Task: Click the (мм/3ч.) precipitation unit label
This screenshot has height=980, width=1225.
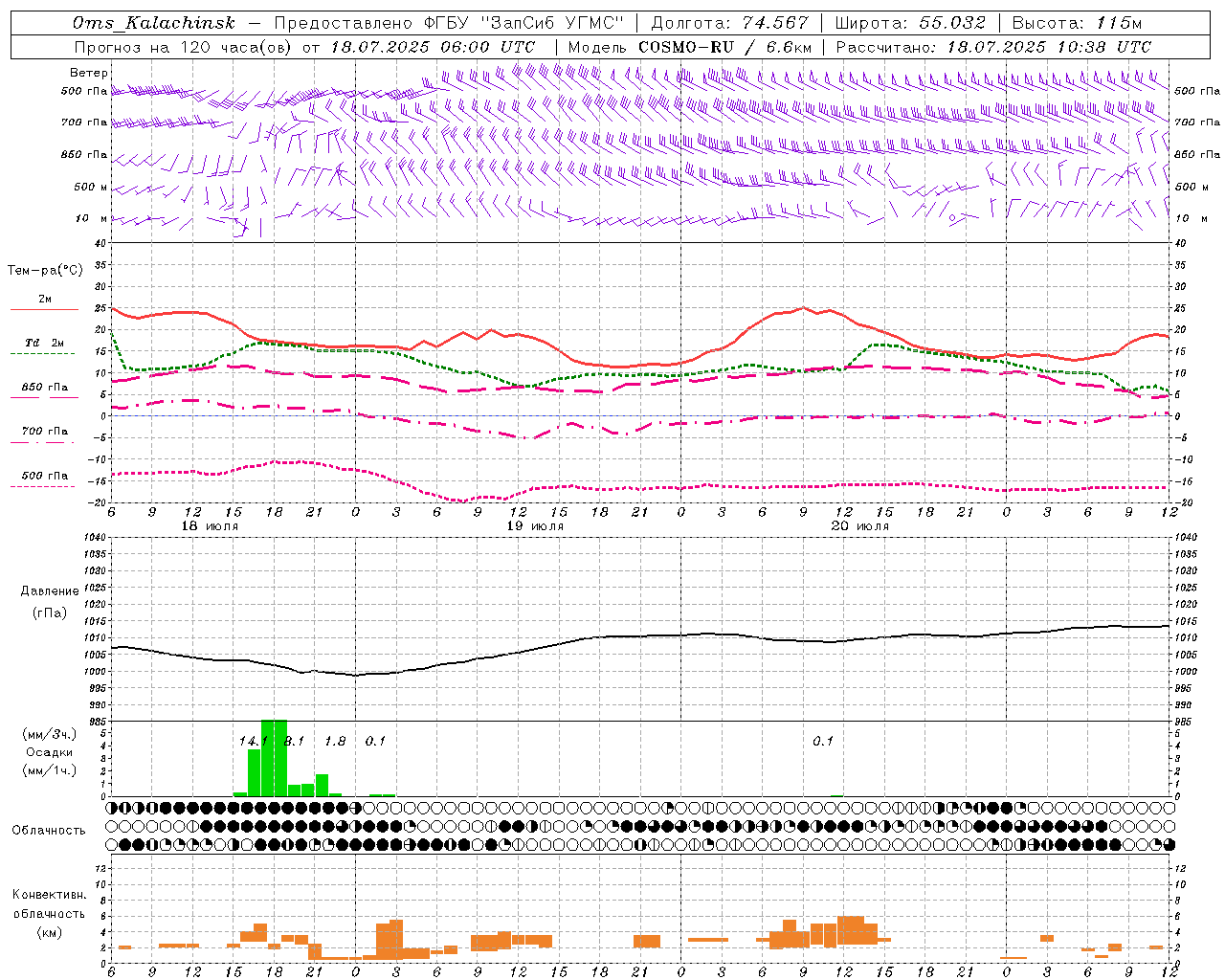Action: (49, 735)
